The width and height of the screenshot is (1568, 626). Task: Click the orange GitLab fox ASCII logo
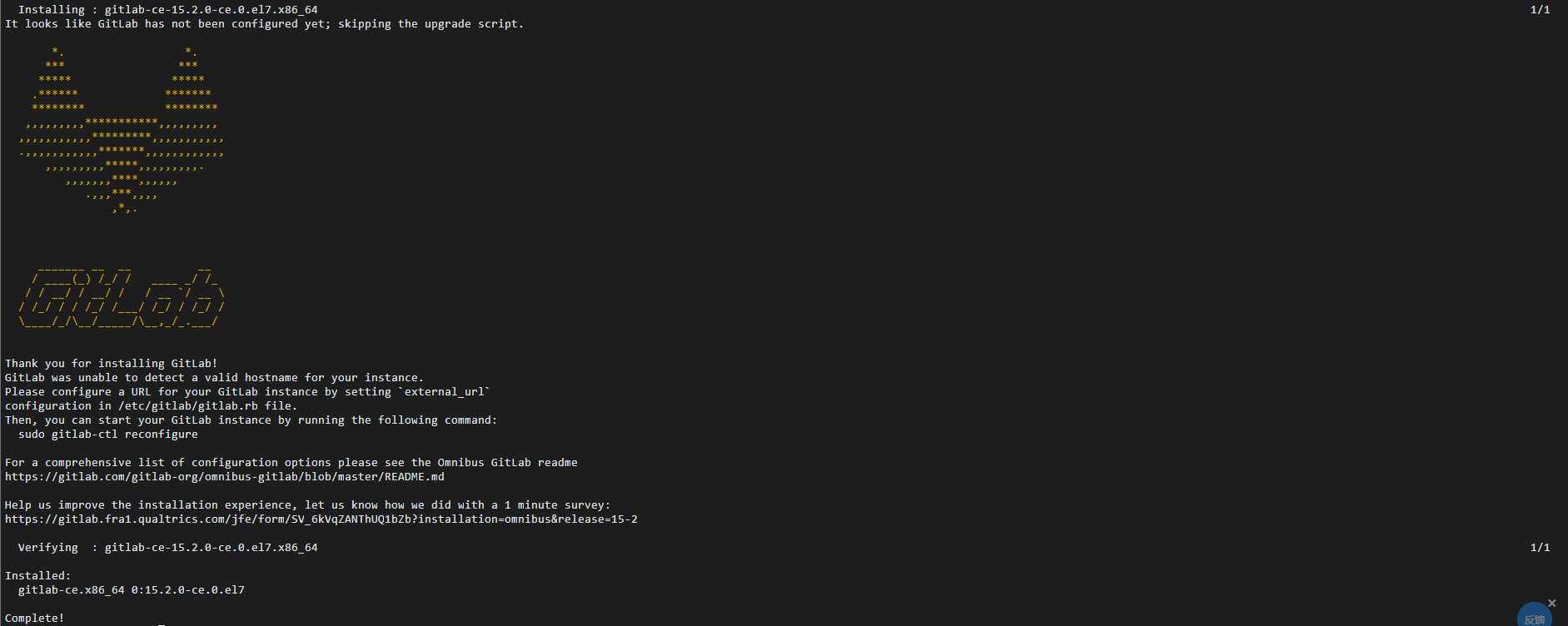pyautogui.click(x=122, y=129)
